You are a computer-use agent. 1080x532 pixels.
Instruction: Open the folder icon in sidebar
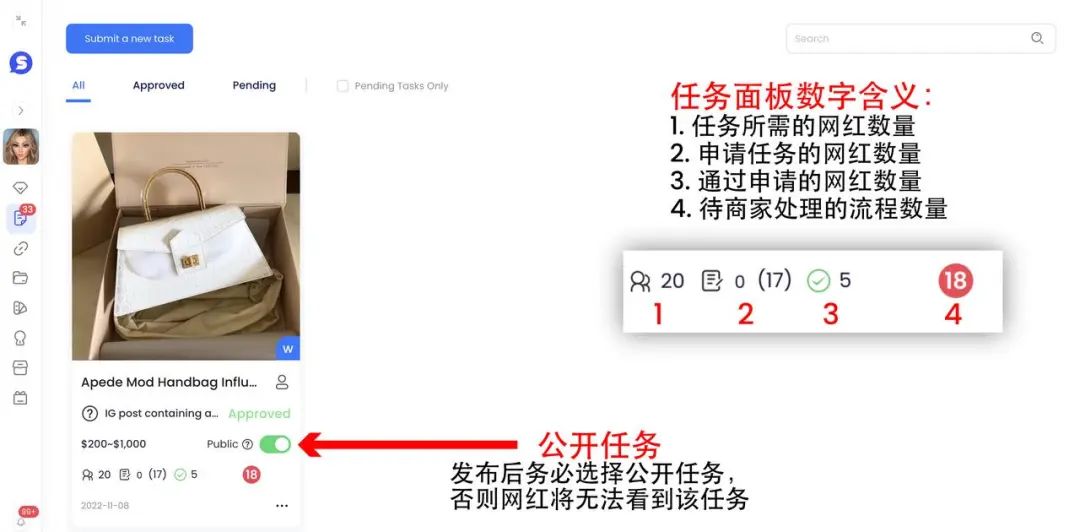pos(21,278)
